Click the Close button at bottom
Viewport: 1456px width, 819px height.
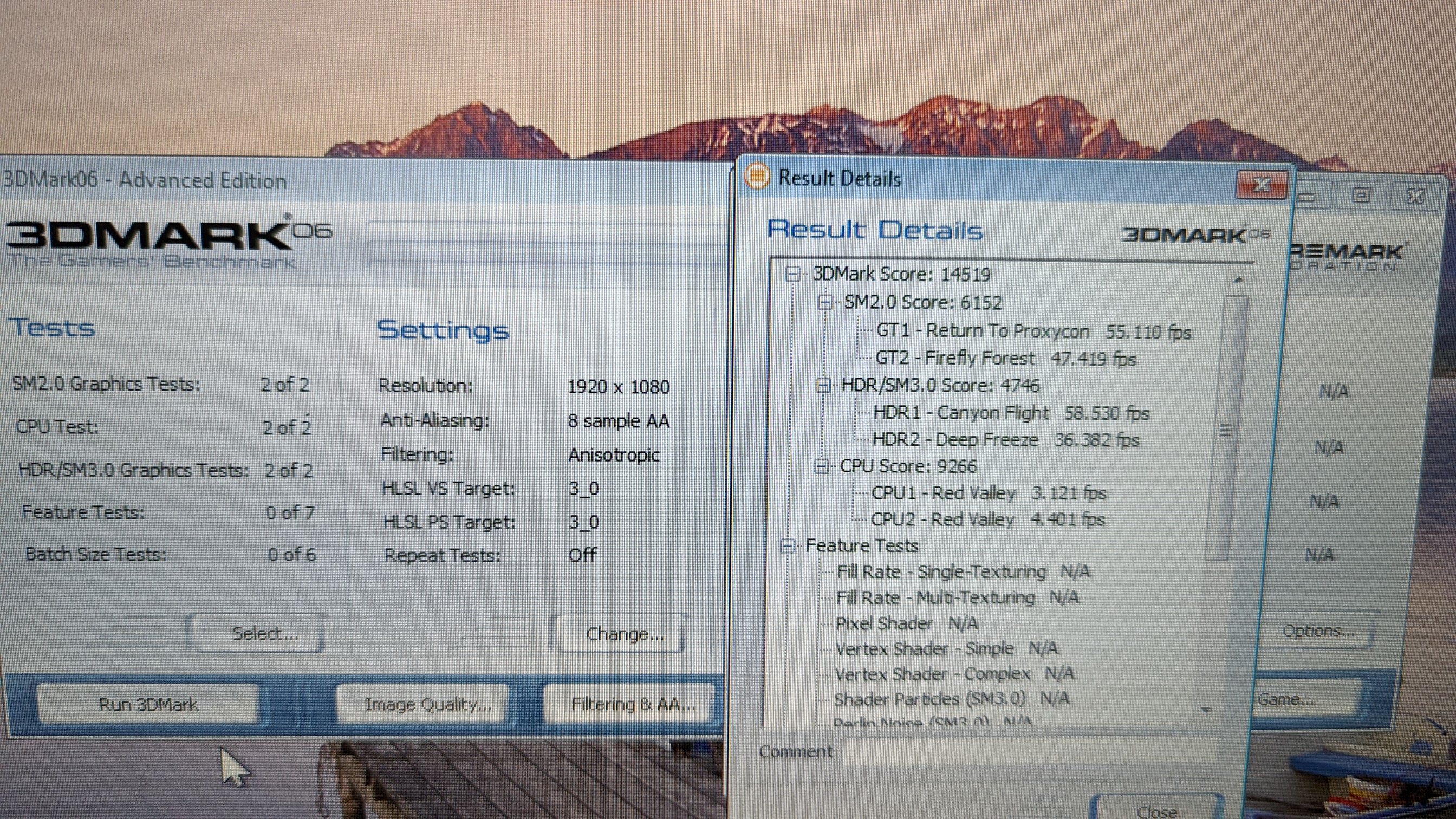pyautogui.click(x=1156, y=809)
